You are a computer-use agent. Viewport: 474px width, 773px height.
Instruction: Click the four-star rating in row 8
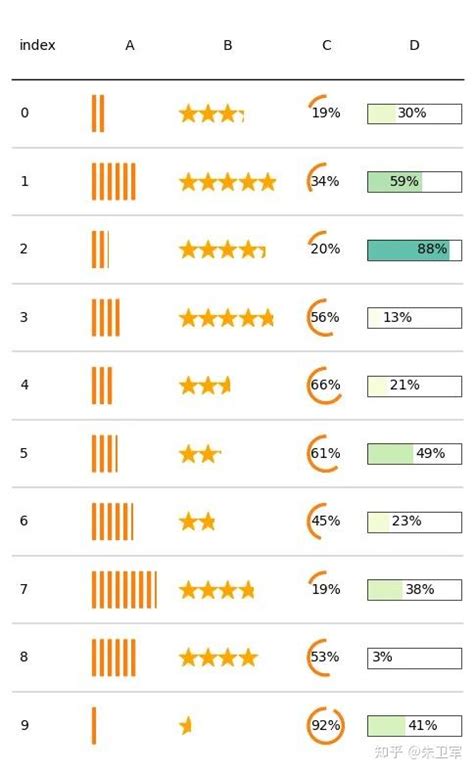[x=218, y=657]
